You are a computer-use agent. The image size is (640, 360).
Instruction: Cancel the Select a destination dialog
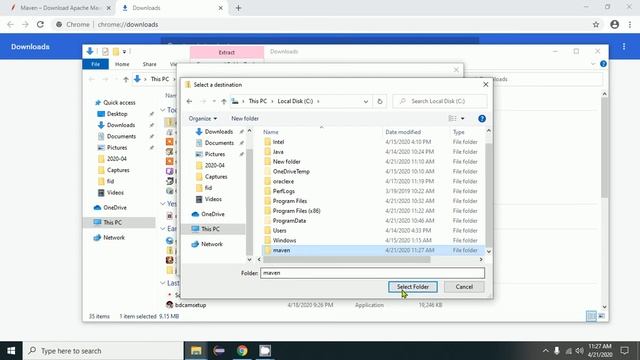(x=464, y=287)
